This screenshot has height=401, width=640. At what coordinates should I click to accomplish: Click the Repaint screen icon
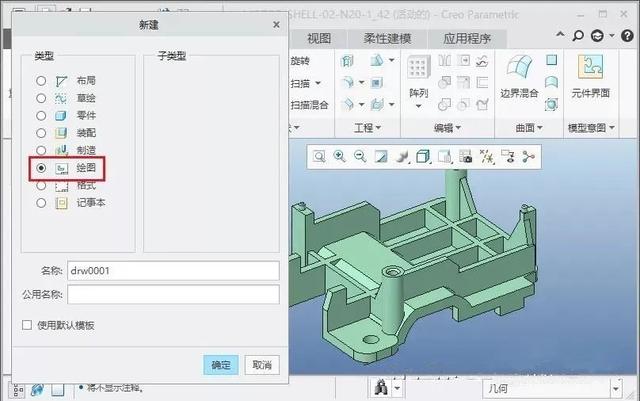click(381, 156)
